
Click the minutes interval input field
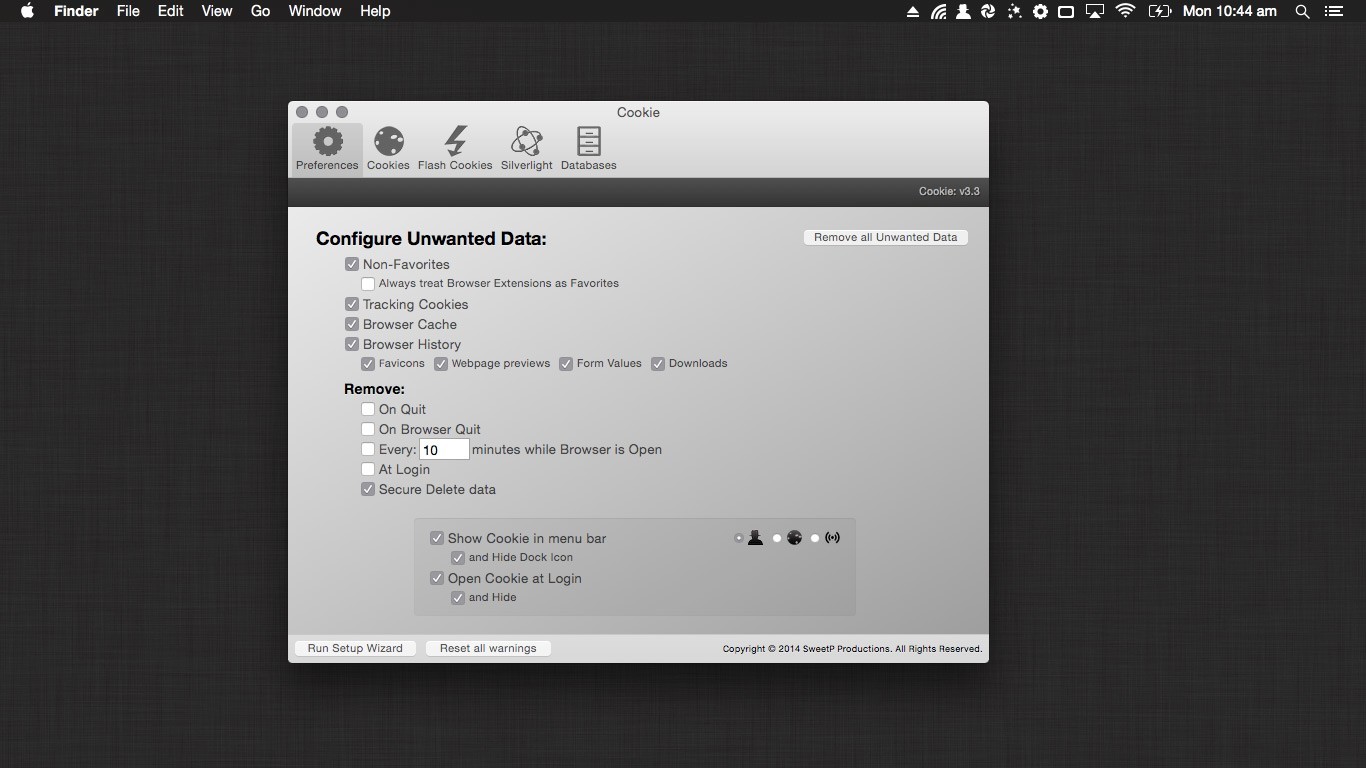[444, 449]
